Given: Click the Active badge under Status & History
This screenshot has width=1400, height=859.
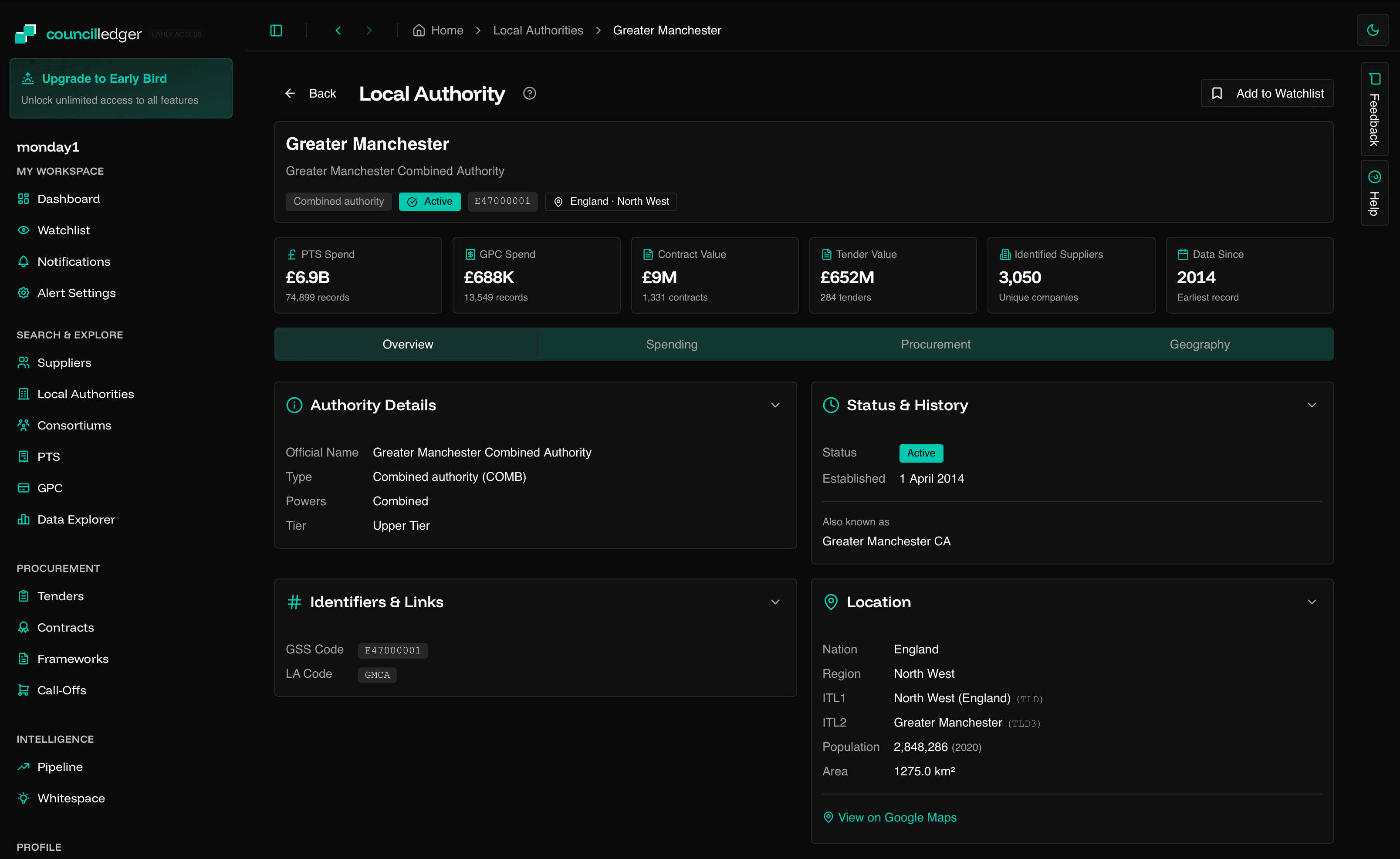Looking at the screenshot, I should pyautogui.click(x=921, y=453).
